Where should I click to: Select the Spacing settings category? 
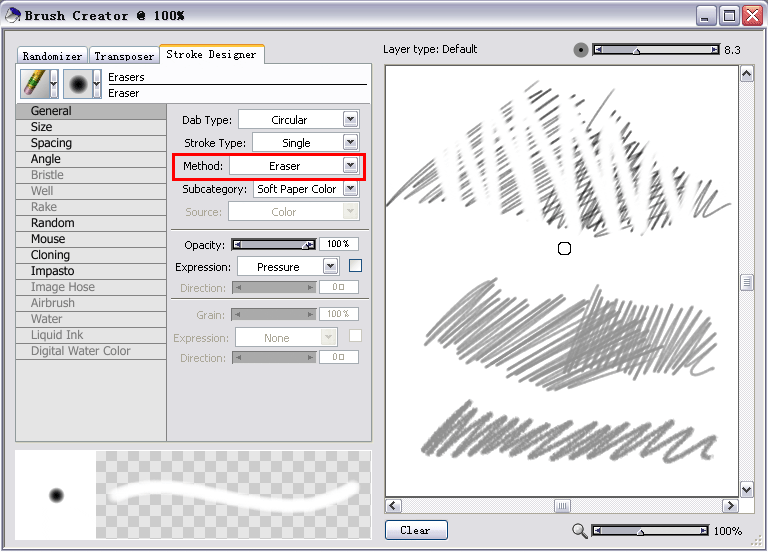pos(51,143)
